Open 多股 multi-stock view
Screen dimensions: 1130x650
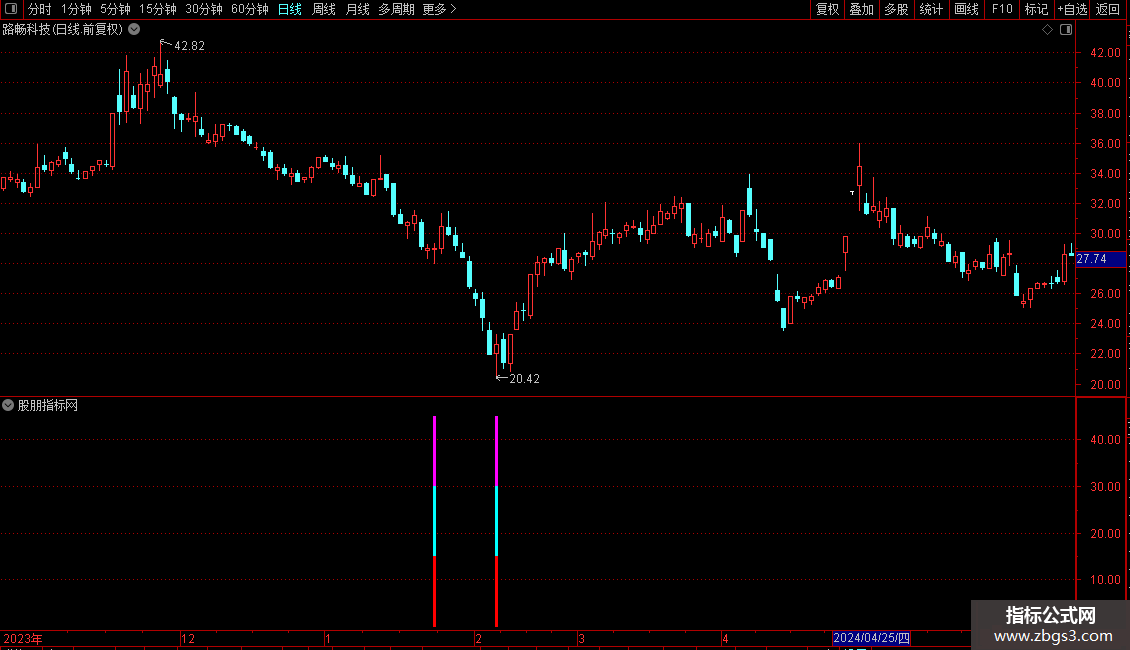pyautogui.click(x=896, y=9)
